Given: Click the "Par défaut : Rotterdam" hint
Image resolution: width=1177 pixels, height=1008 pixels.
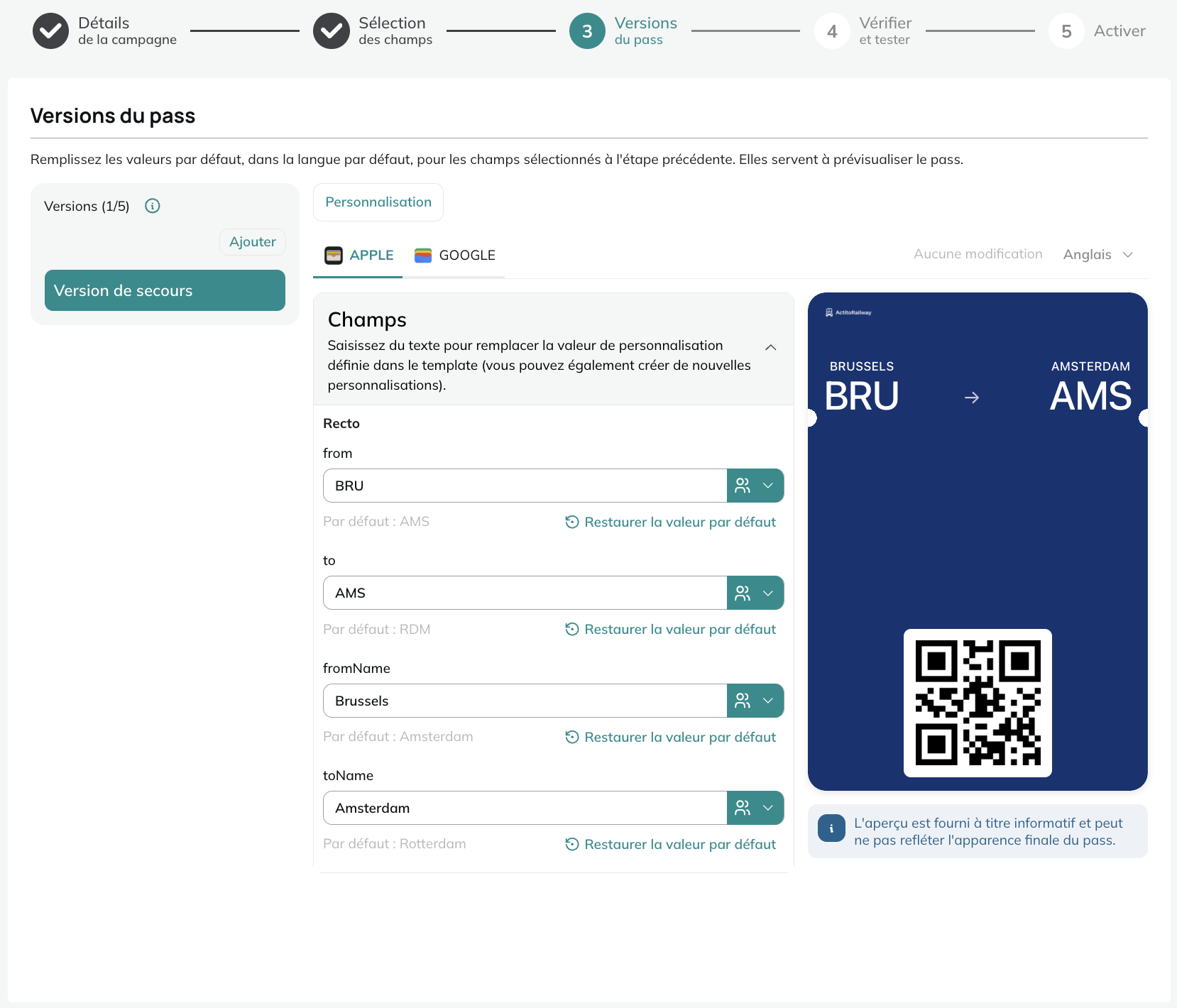Looking at the screenshot, I should point(395,844).
